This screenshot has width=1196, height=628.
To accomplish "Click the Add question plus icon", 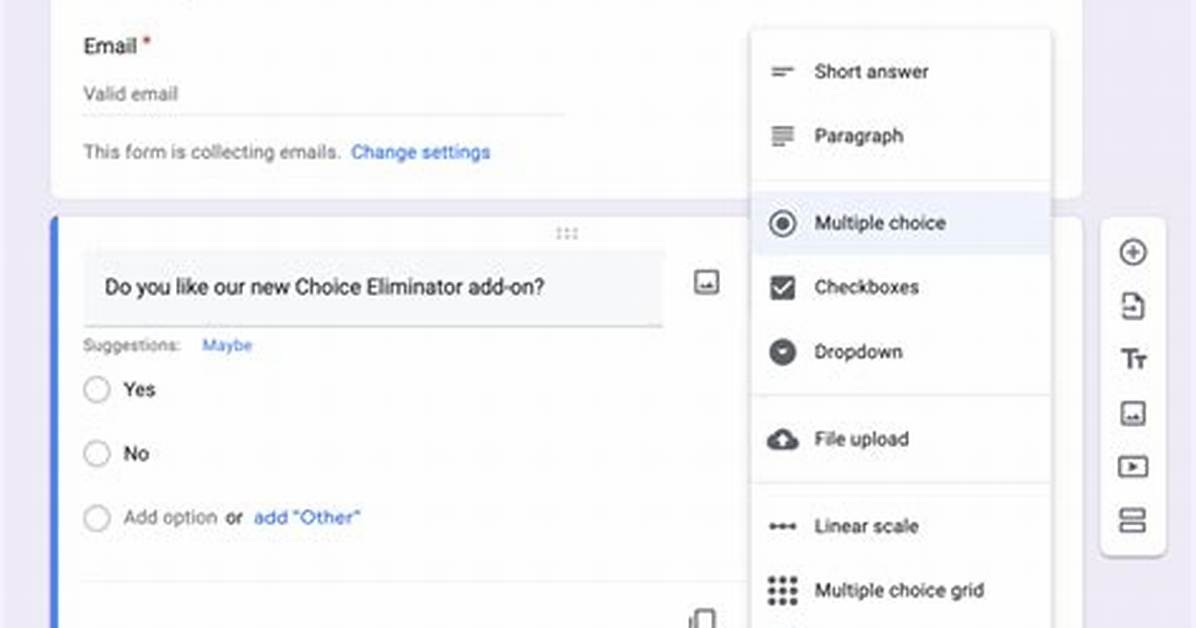I will (1133, 253).
